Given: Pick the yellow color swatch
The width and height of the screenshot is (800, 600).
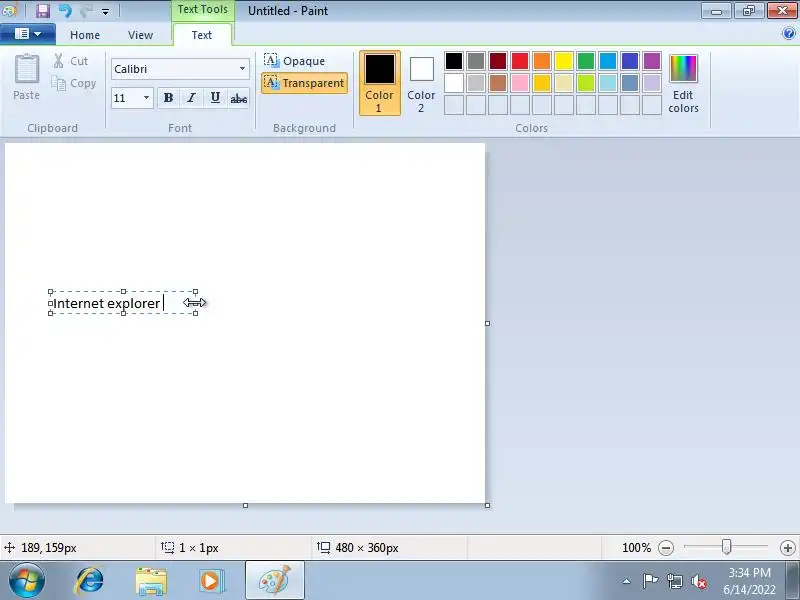Looking at the screenshot, I should [564, 61].
